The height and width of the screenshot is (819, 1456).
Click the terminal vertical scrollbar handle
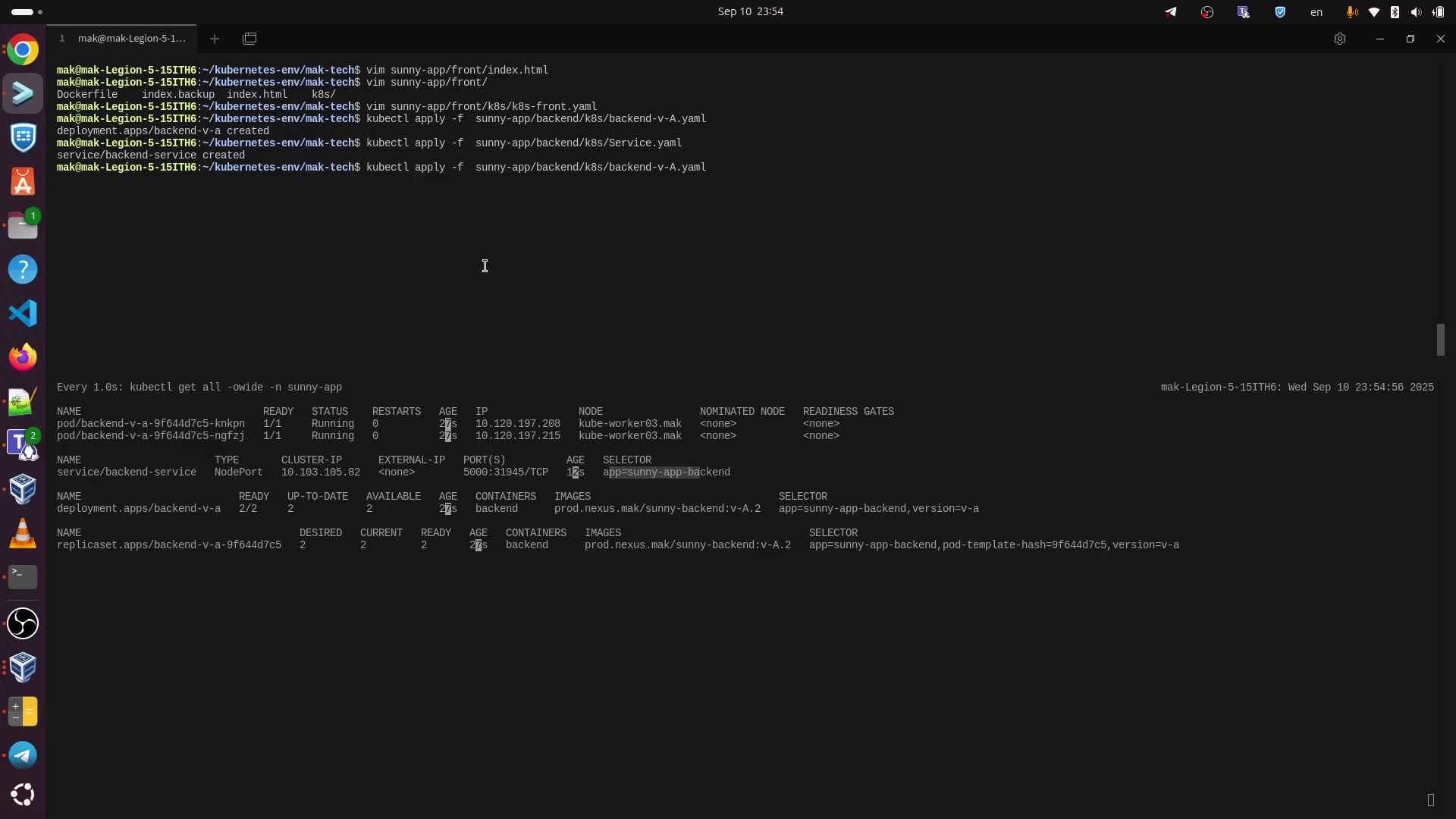pos(1440,340)
